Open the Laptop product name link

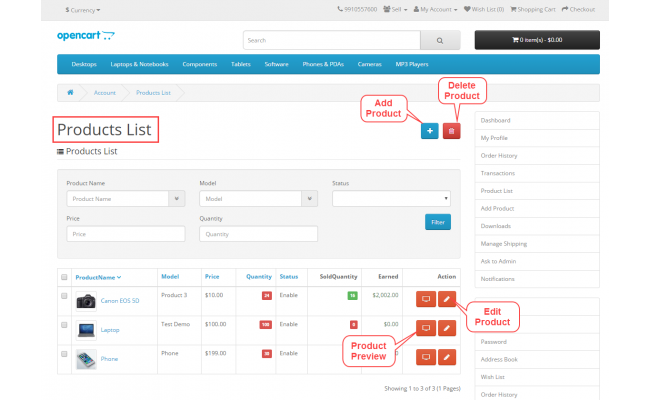[110, 330]
